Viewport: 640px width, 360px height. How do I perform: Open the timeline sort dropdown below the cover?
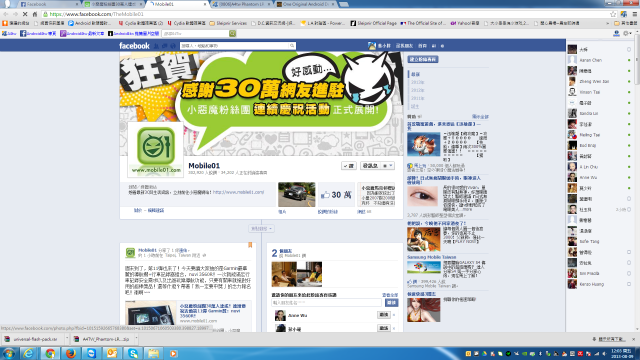click(x=261, y=229)
